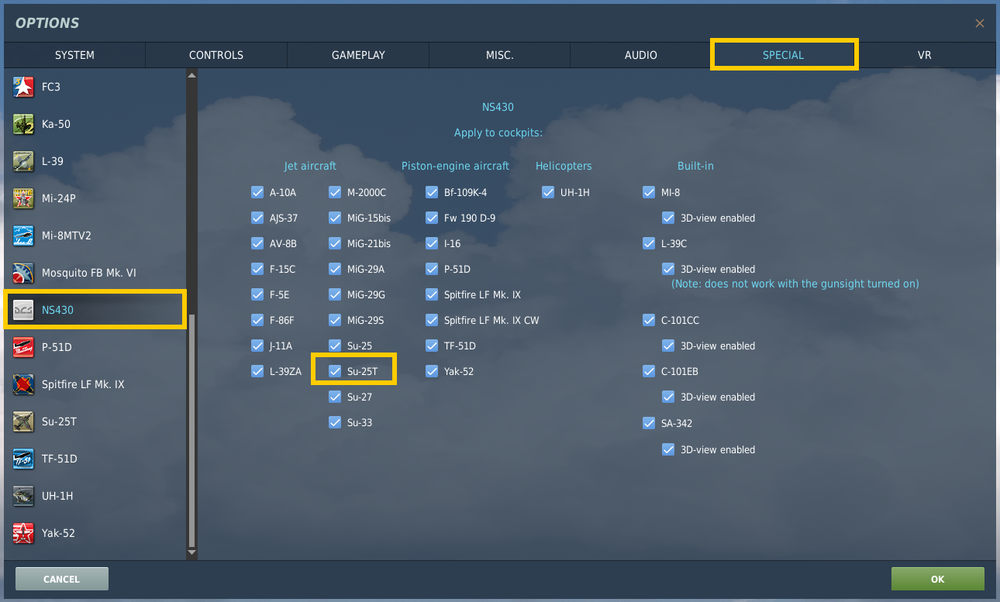Uncheck the MI-8 built-in checkbox
Viewport: 1000px width, 602px height.
click(x=649, y=192)
